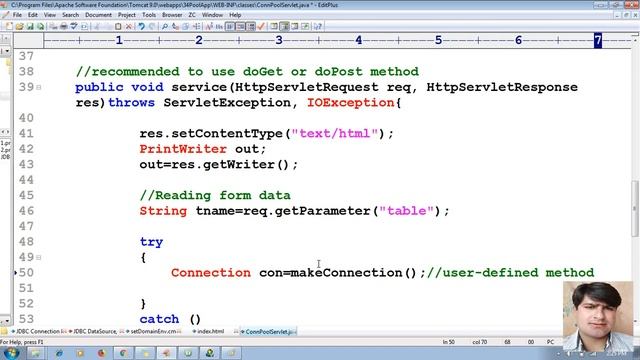
Task: Toggle word wrap
Action: (x=230, y=26)
